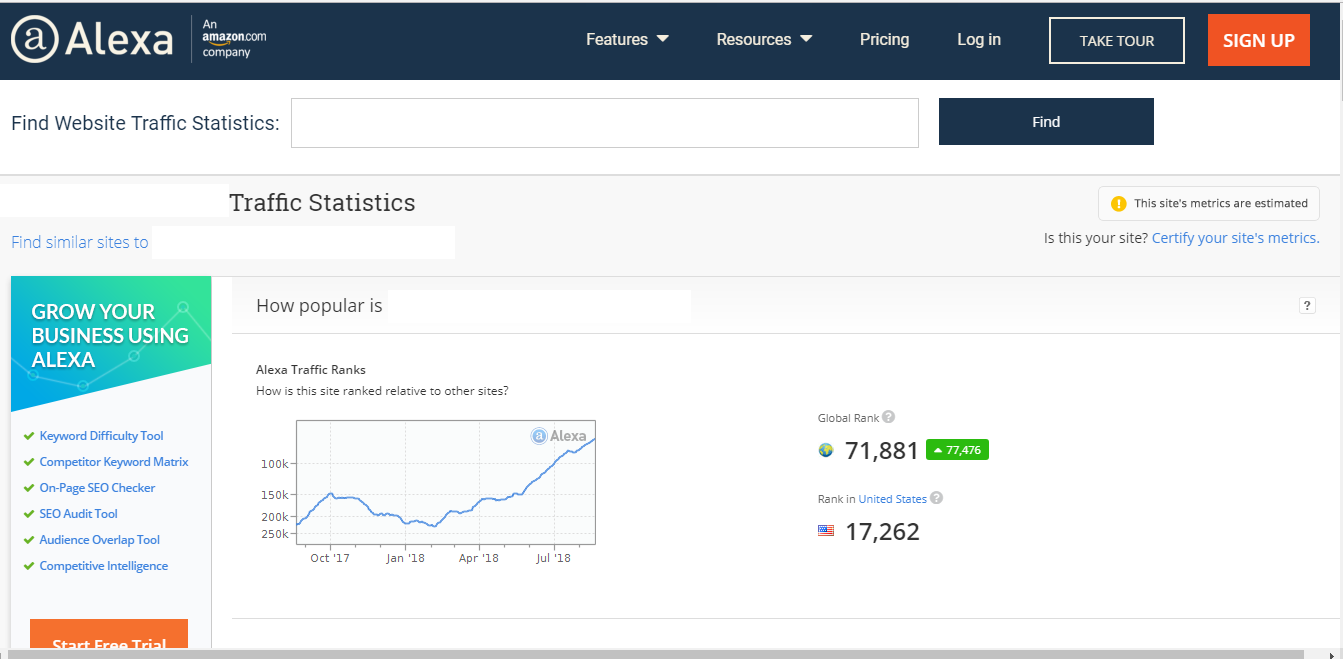Click the globe icon beside Global Rank
The height and width of the screenshot is (659, 1343).
[x=826, y=450]
